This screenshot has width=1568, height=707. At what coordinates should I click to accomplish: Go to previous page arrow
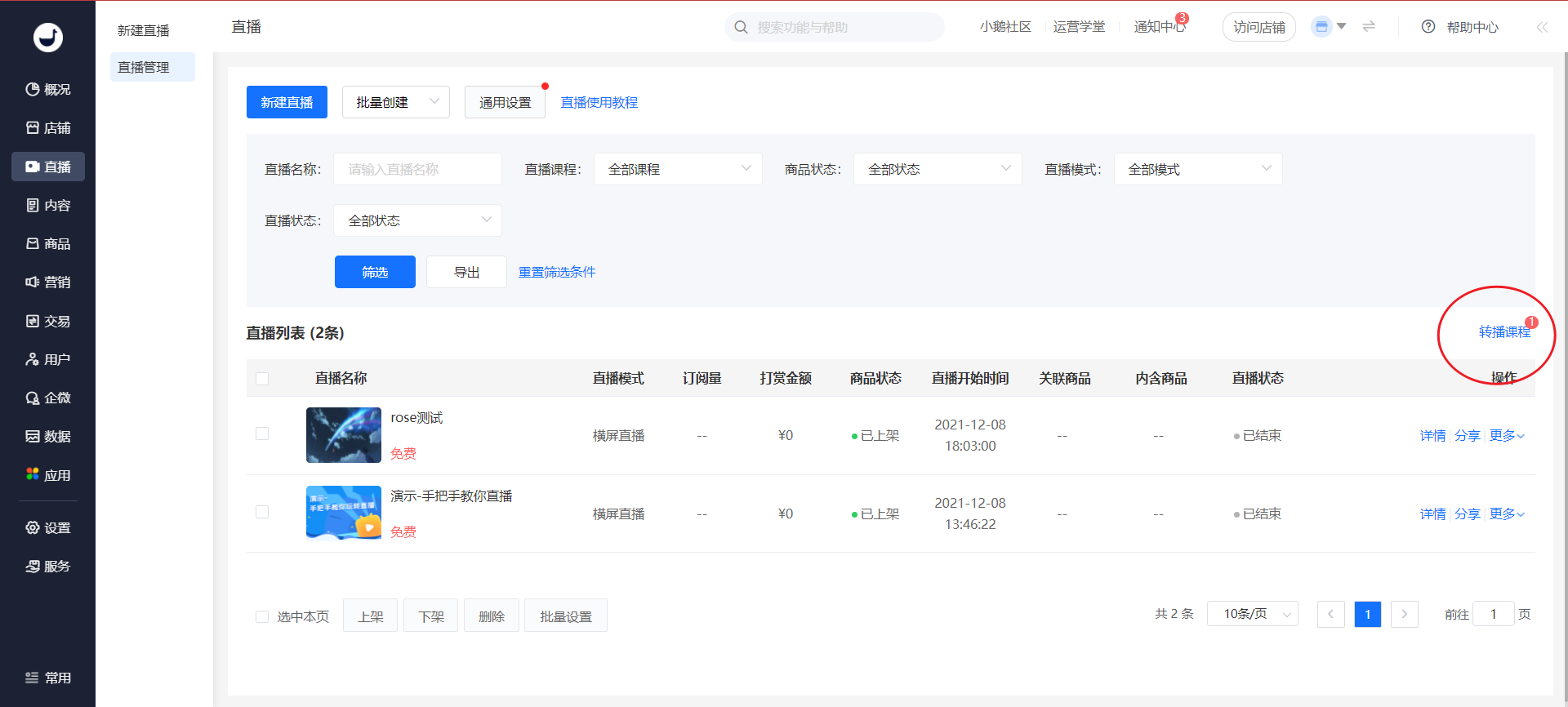tap(1330, 614)
